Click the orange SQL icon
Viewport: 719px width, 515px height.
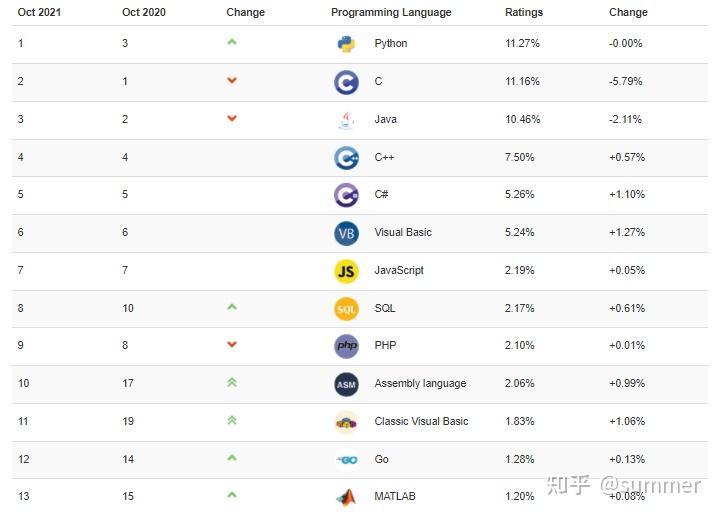coord(346,309)
